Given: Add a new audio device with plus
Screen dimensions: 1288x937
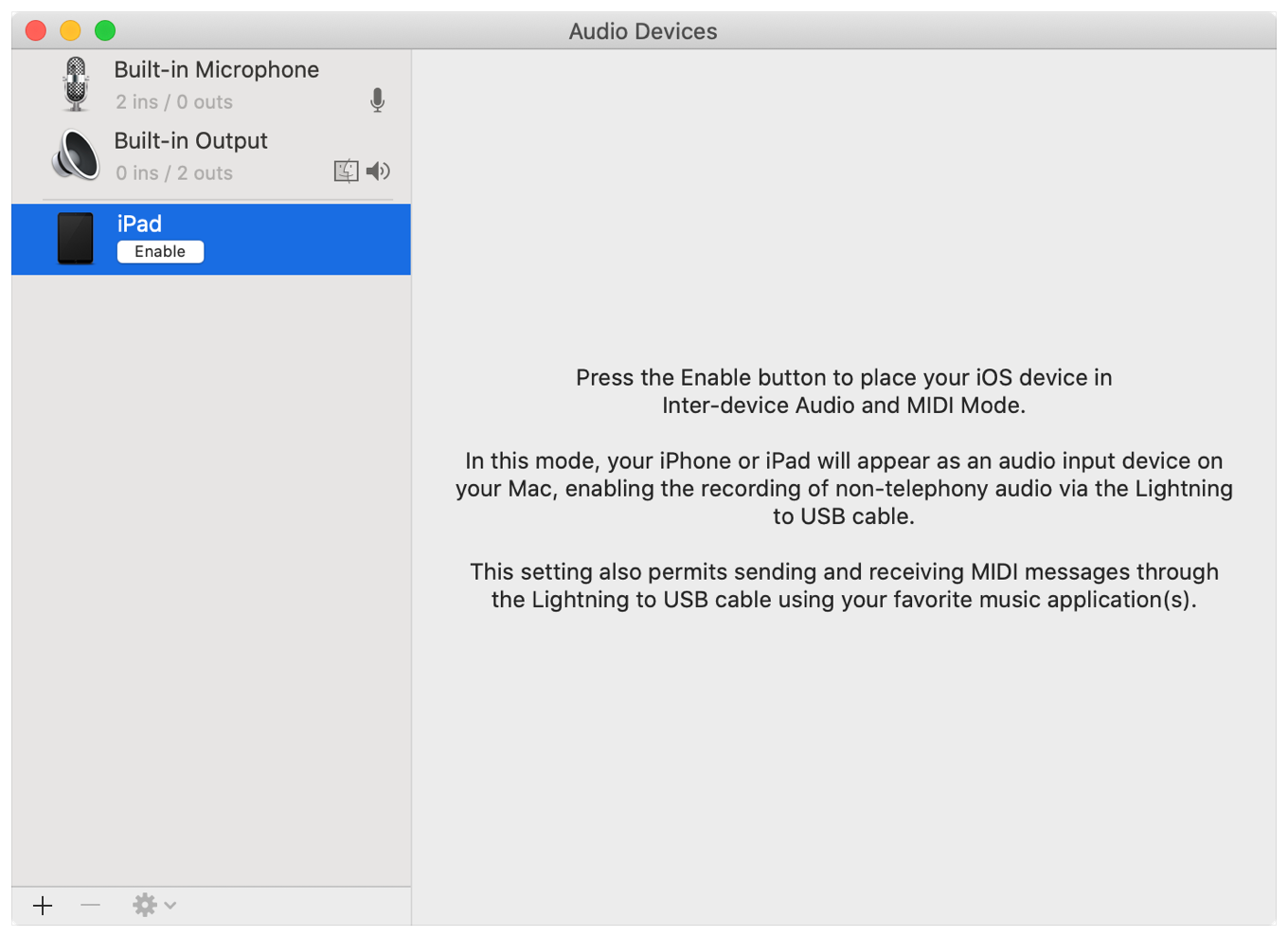Looking at the screenshot, I should pos(43,906).
